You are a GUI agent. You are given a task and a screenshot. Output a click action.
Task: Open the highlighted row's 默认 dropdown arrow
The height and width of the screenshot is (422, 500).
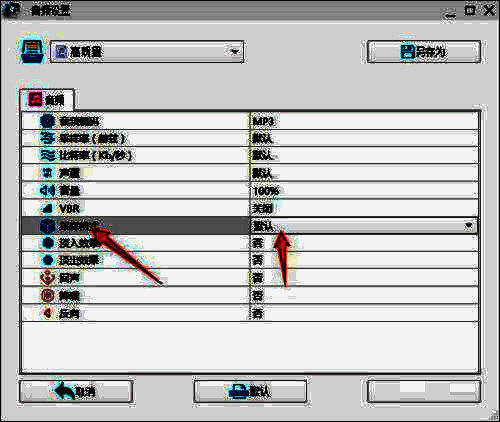469,226
